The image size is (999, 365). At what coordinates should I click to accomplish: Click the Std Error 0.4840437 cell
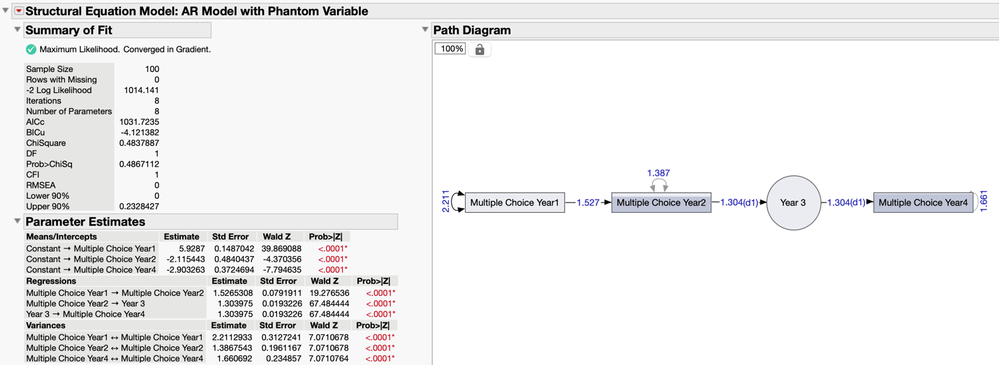[x=234, y=259]
